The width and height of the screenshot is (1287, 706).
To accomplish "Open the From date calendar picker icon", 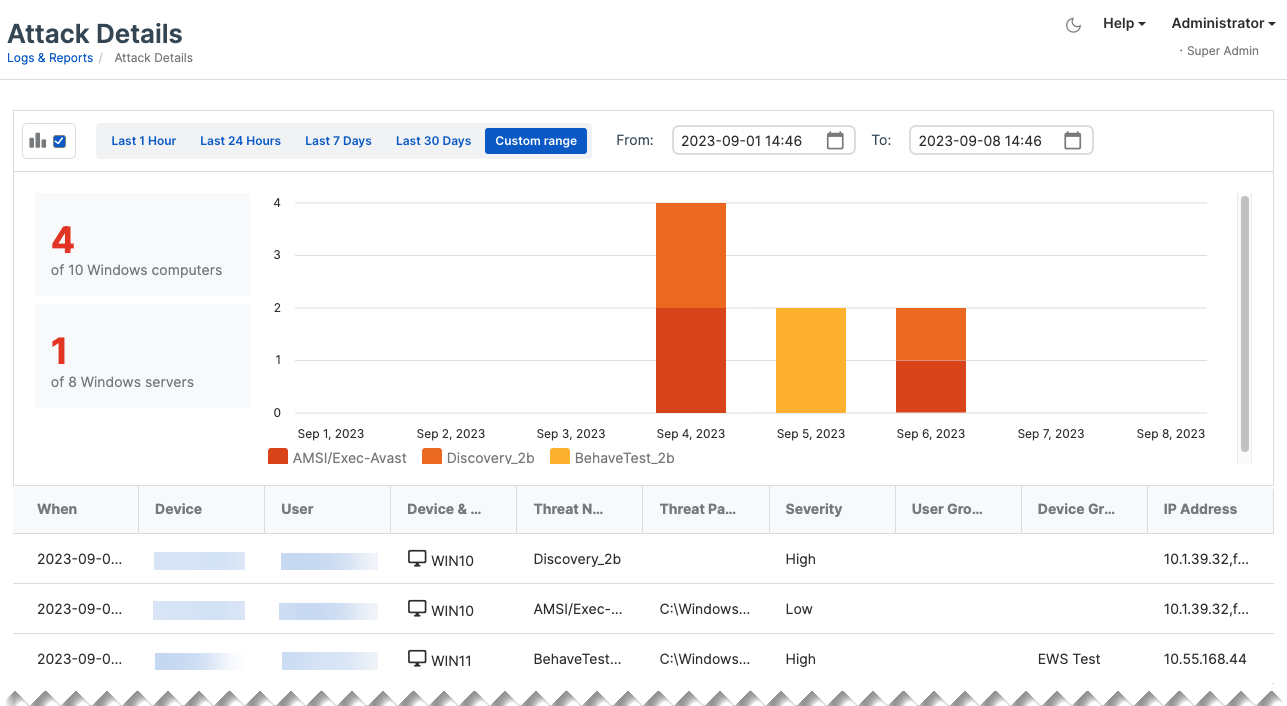I will click(835, 141).
